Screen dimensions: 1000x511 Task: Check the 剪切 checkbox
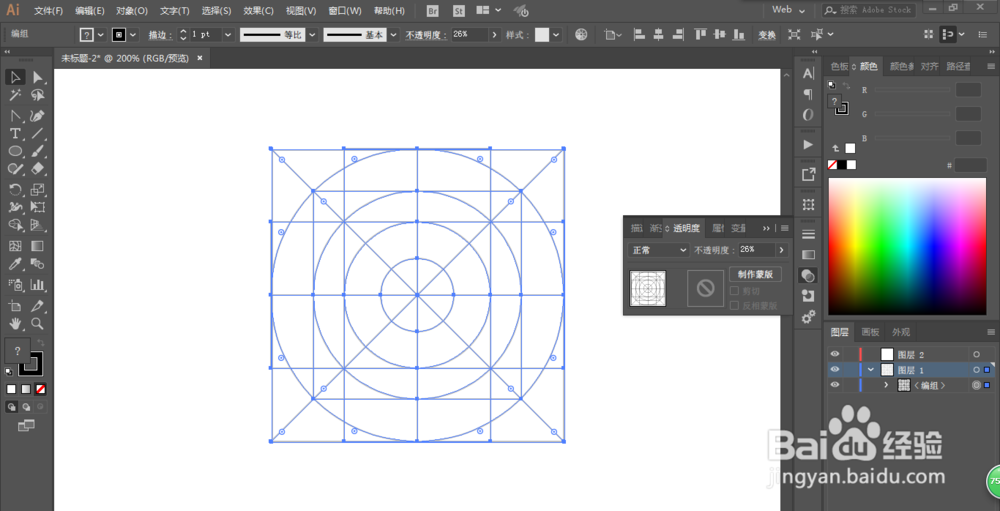734,291
